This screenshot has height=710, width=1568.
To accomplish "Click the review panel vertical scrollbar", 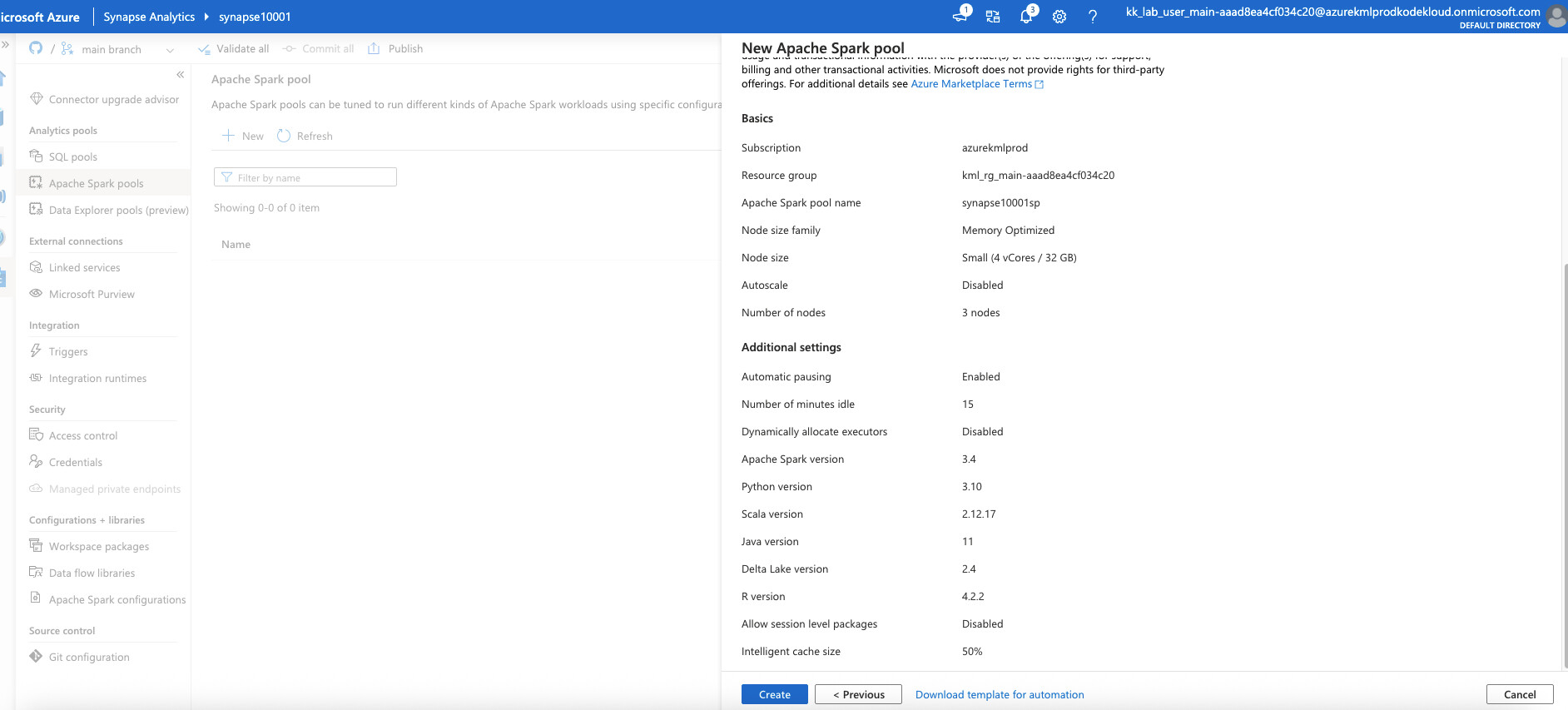I will point(1565,466).
